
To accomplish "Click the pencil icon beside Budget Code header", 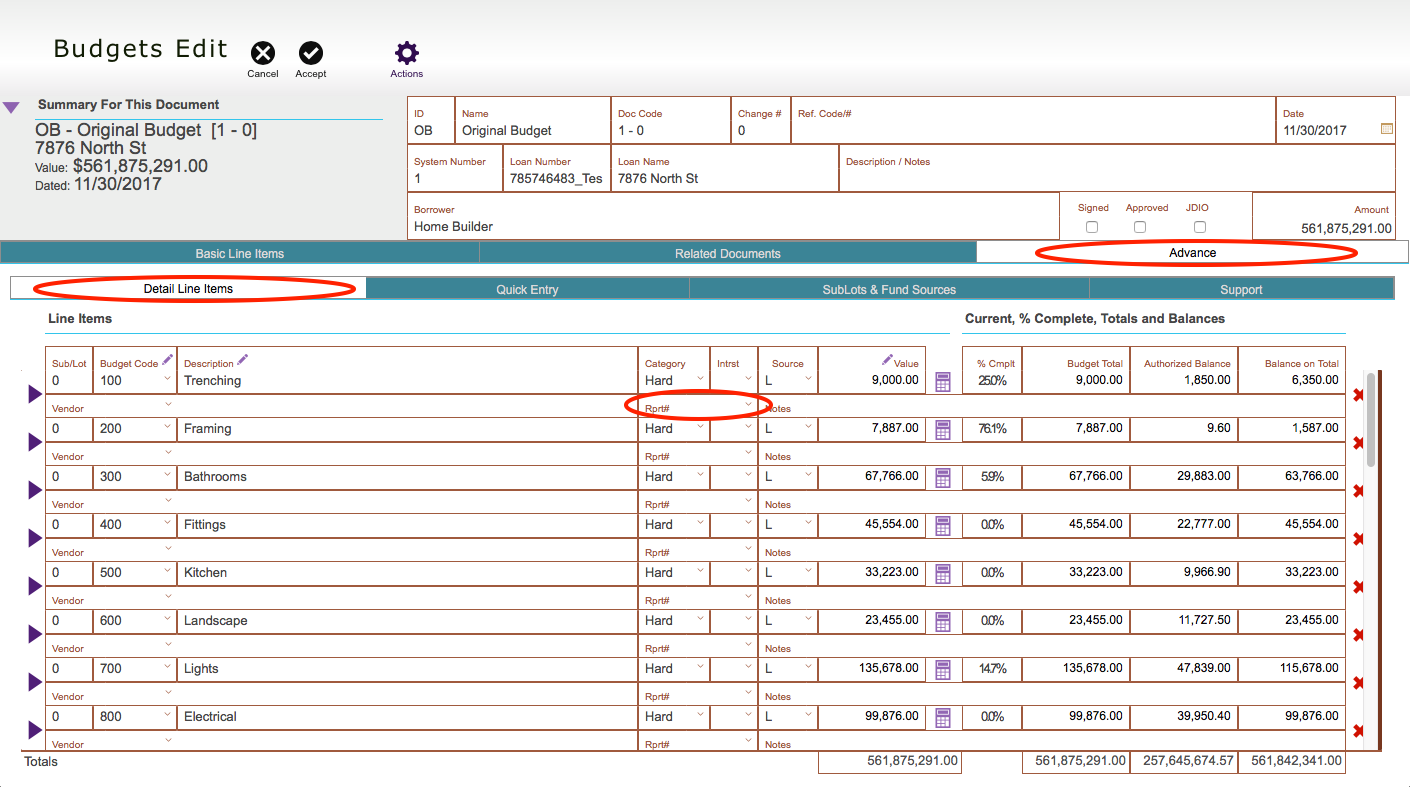I will click(x=166, y=360).
